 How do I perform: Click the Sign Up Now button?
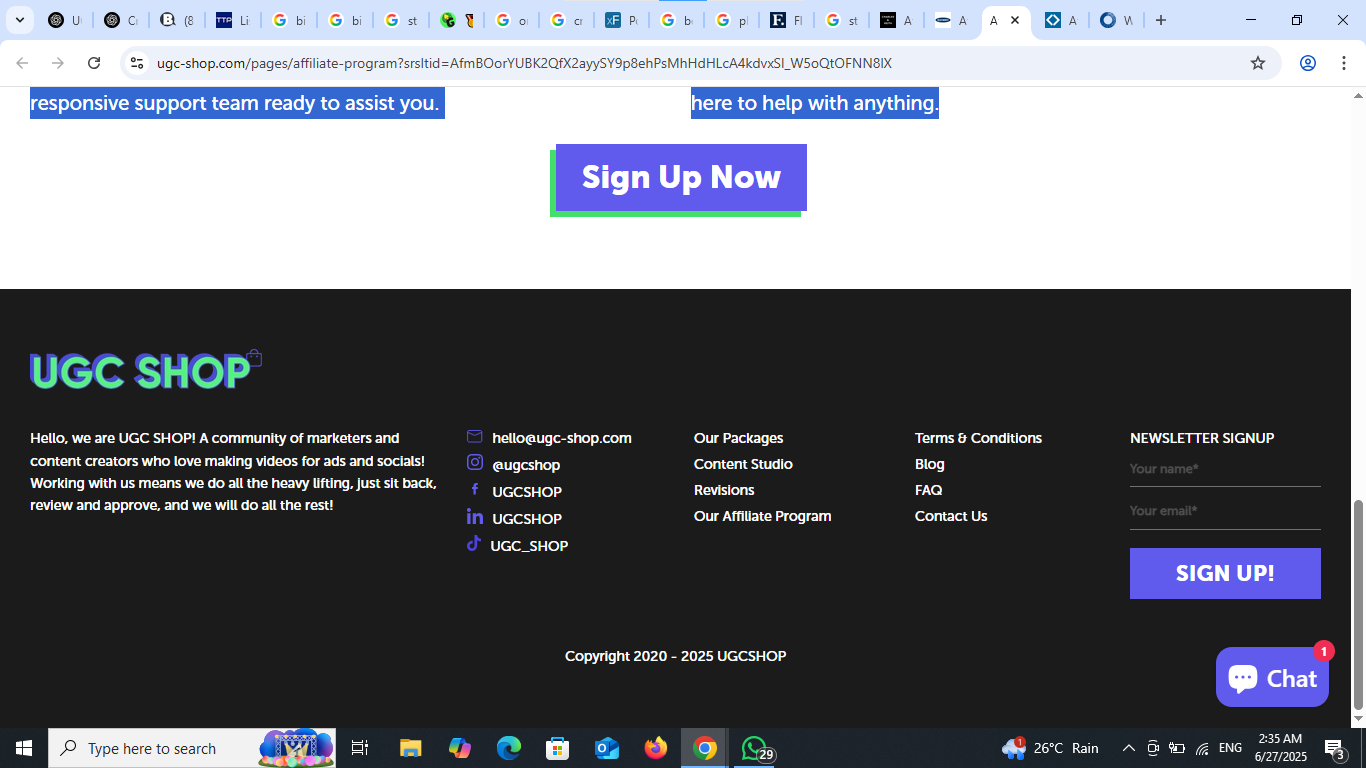tap(681, 178)
